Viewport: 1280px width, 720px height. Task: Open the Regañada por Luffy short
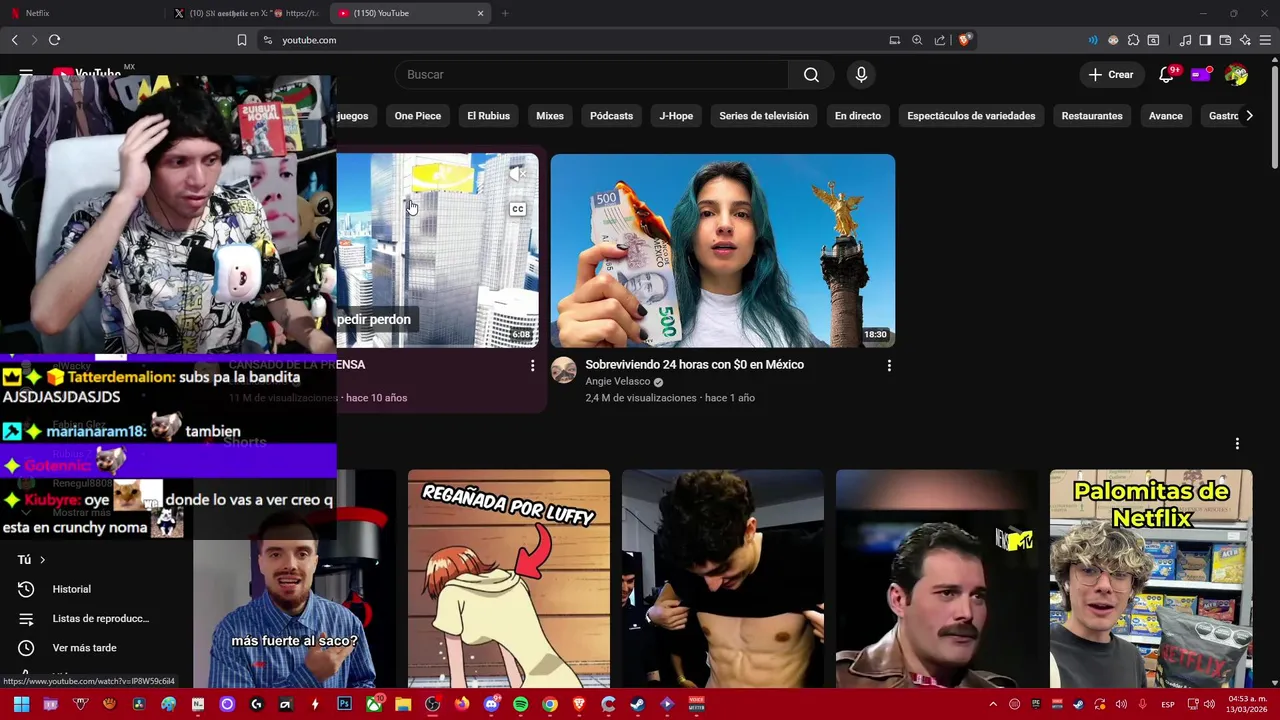coord(509,579)
